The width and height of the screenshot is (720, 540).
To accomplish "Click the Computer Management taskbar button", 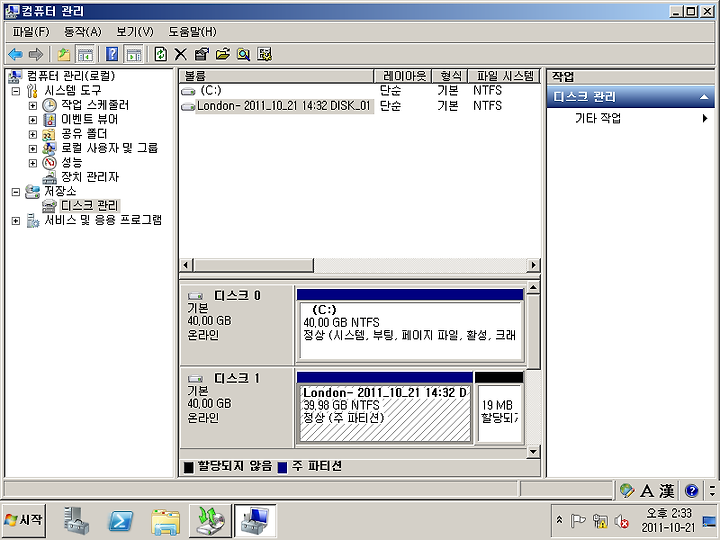I will [x=255, y=521].
